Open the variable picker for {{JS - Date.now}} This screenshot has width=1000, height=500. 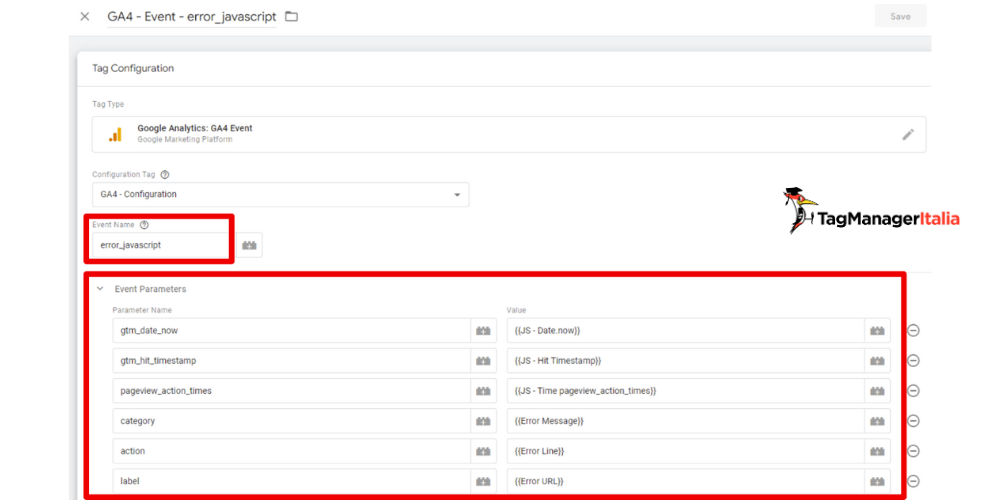pyautogui.click(x=878, y=330)
